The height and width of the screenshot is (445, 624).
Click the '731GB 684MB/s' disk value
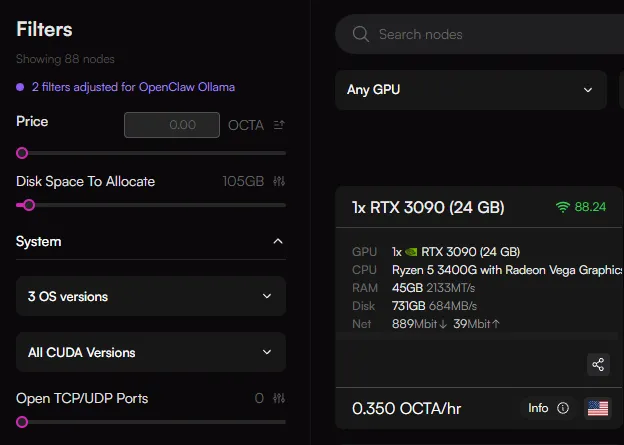[434, 306]
